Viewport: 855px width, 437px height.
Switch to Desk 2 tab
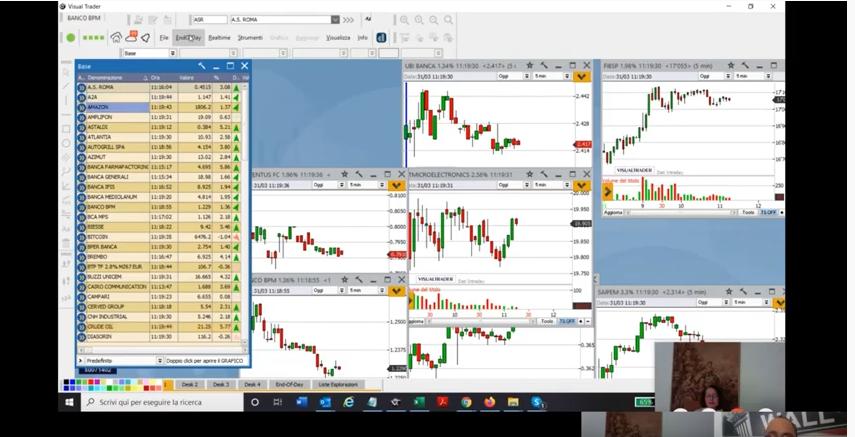point(190,385)
